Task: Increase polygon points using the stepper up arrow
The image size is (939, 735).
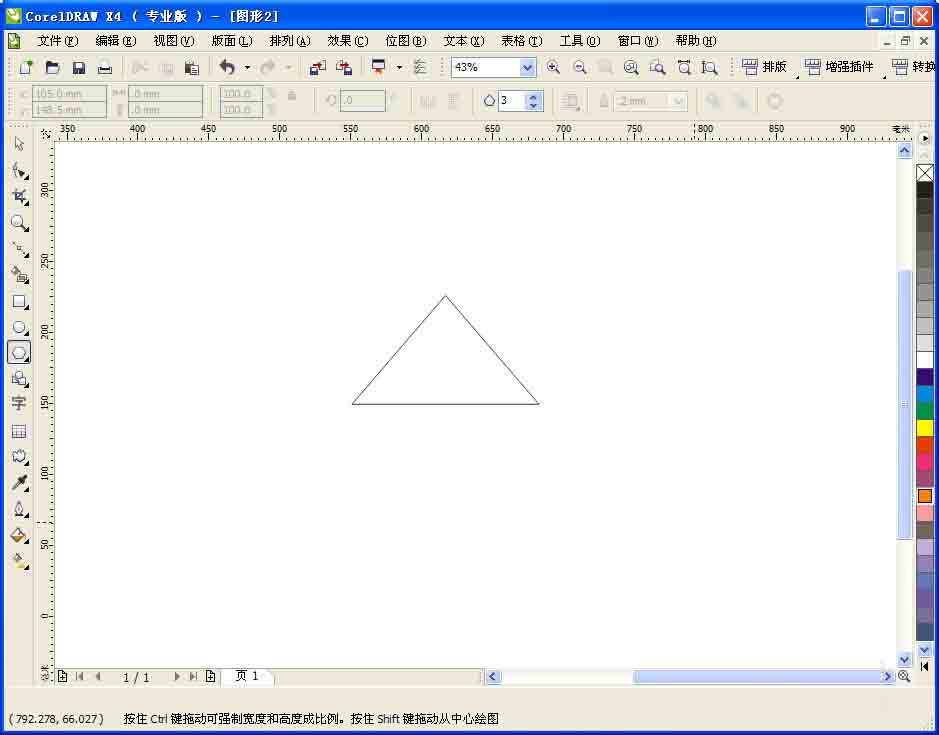Action: pos(533,95)
